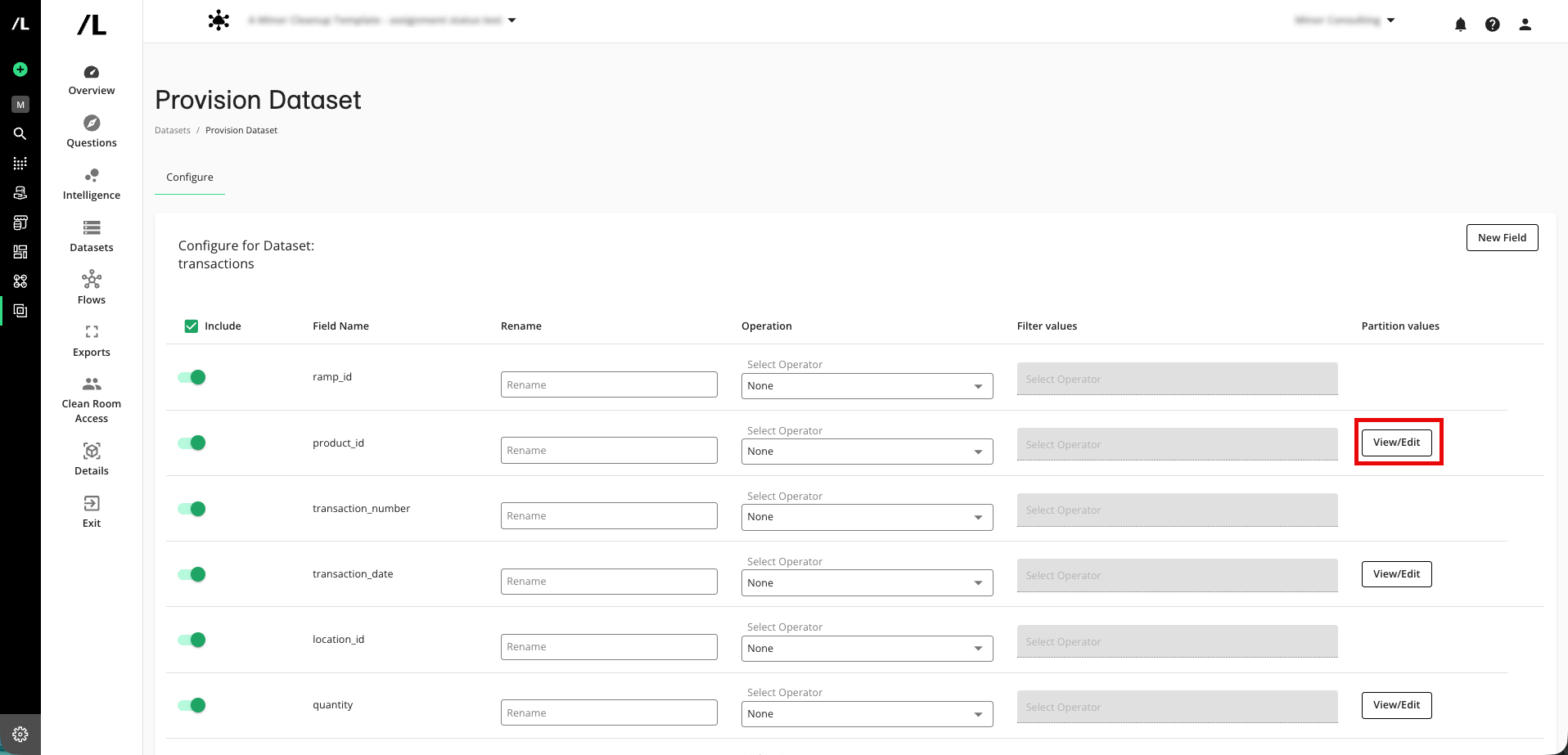
Task: Expand the organization dropdown in header
Action: [1390, 20]
